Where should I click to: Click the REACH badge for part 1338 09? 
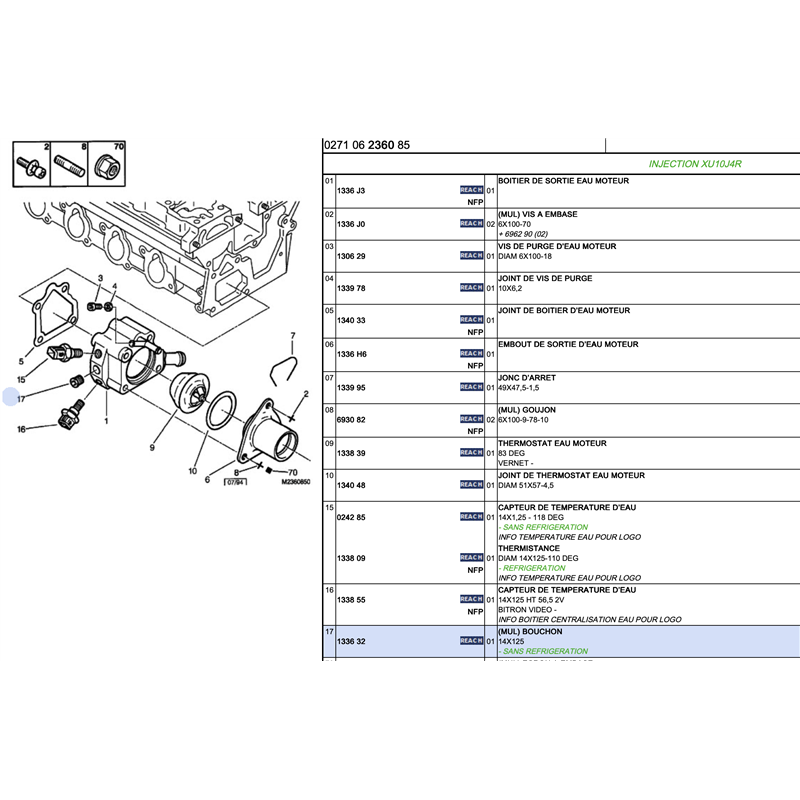[x=471, y=557]
